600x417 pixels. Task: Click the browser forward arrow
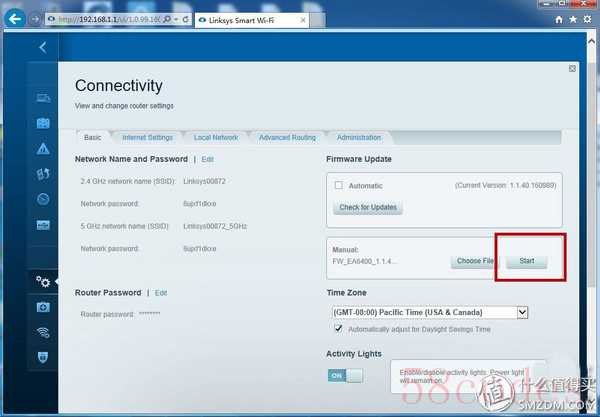click(x=35, y=19)
